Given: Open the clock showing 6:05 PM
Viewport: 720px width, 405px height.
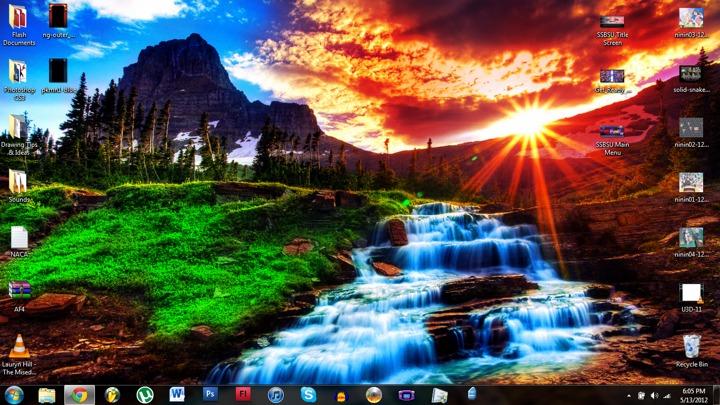Looking at the screenshot, I should tap(694, 395).
